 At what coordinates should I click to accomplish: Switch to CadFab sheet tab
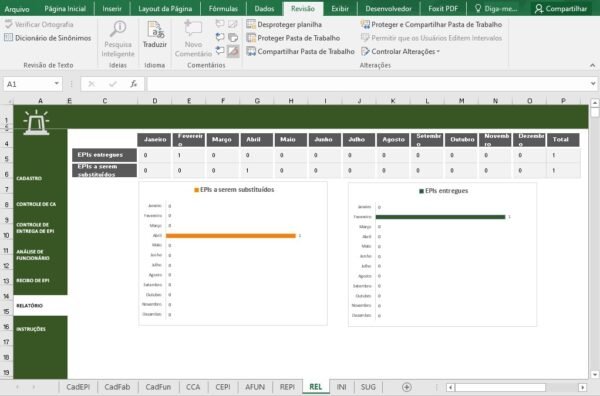click(117, 387)
